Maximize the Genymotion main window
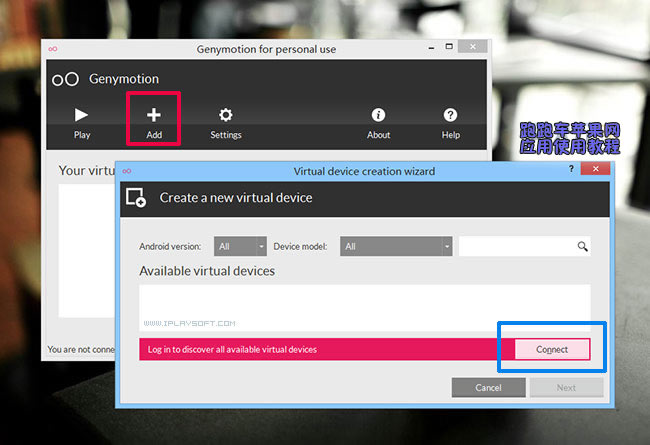650x445 pixels. click(449, 46)
